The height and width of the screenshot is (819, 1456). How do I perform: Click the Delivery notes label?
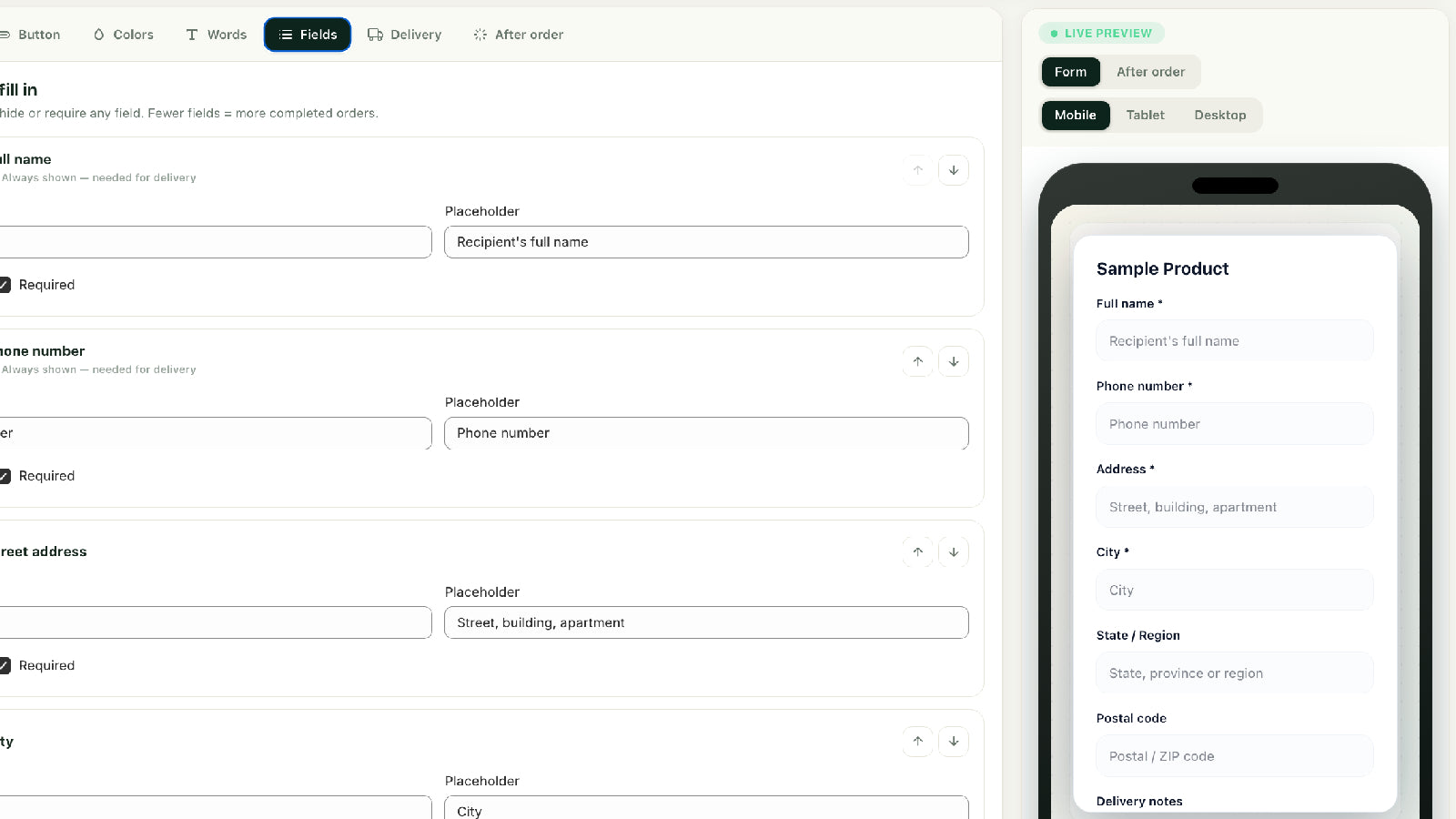(x=1139, y=802)
